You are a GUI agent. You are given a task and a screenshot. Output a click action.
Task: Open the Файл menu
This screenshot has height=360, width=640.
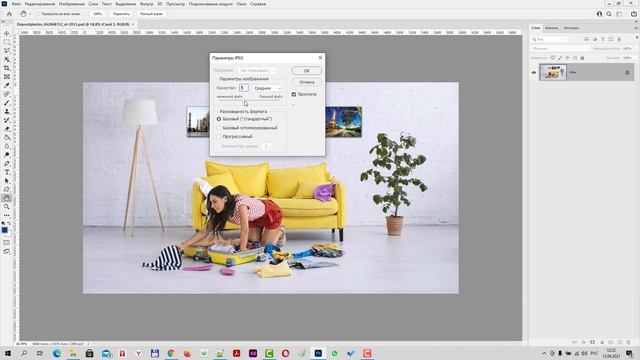16,4
